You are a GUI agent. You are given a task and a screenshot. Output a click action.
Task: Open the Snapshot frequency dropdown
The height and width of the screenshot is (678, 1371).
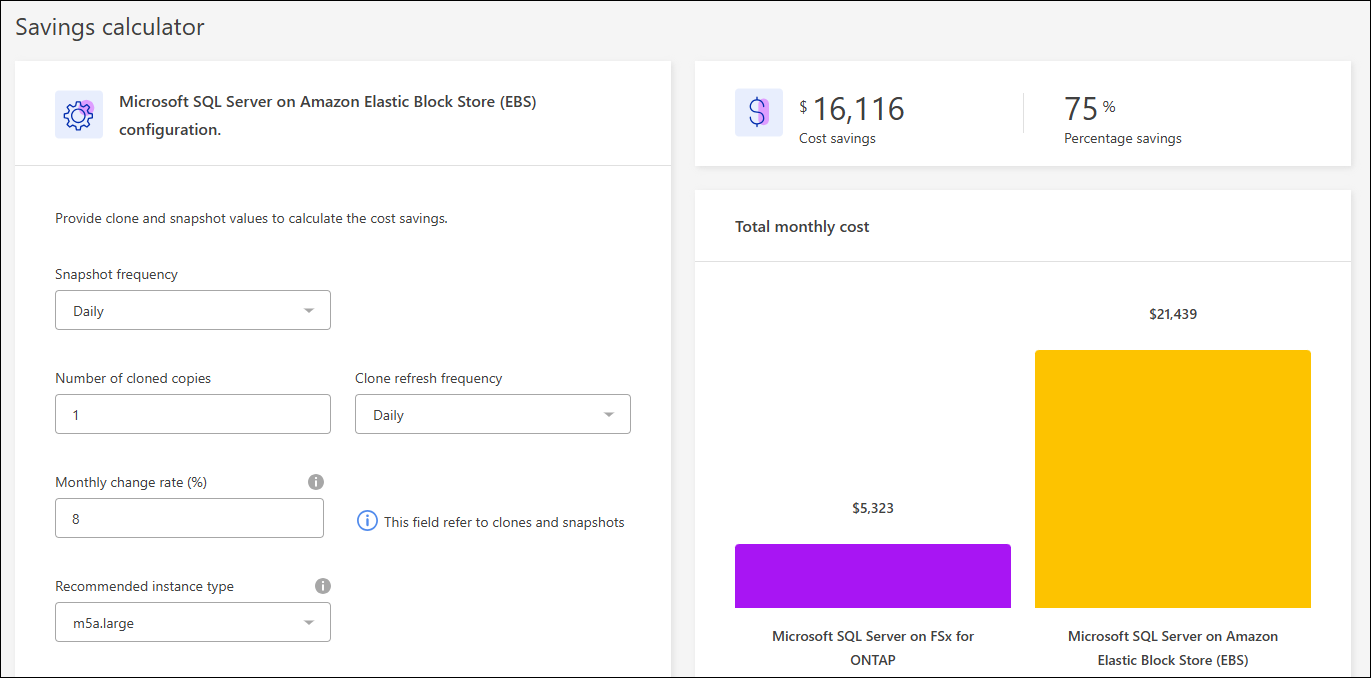193,311
